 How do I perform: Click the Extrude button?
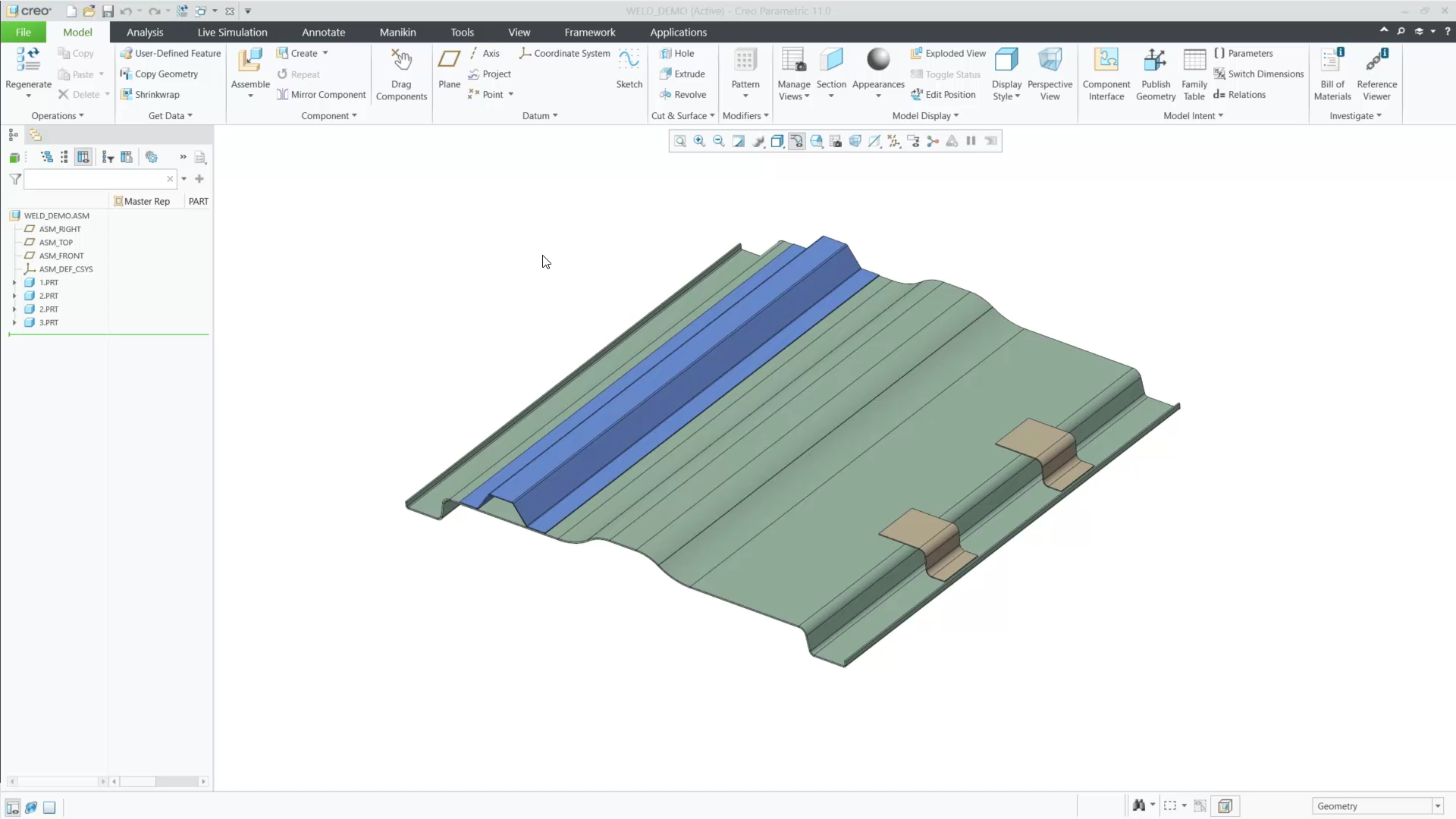tap(682, 74)
